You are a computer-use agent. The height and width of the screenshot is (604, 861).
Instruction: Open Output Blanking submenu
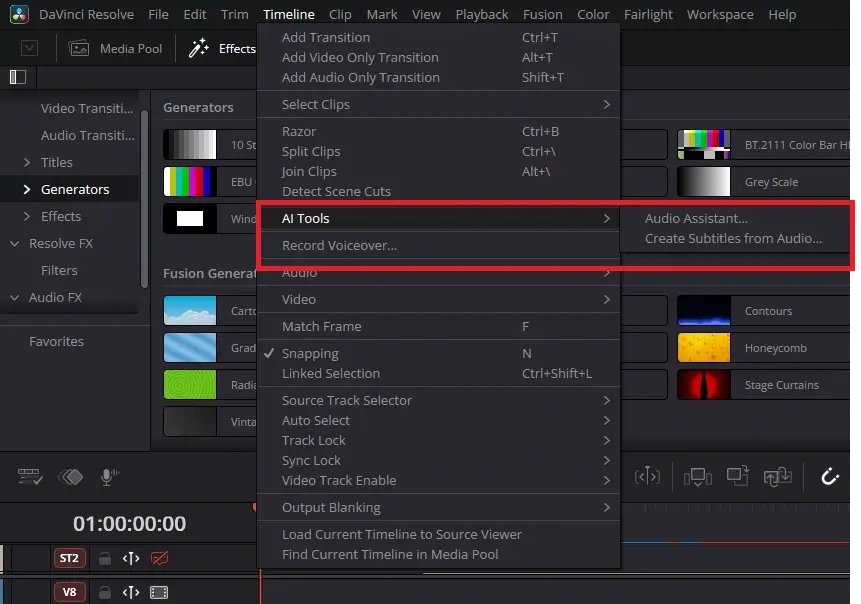click(x=439, y=507)
